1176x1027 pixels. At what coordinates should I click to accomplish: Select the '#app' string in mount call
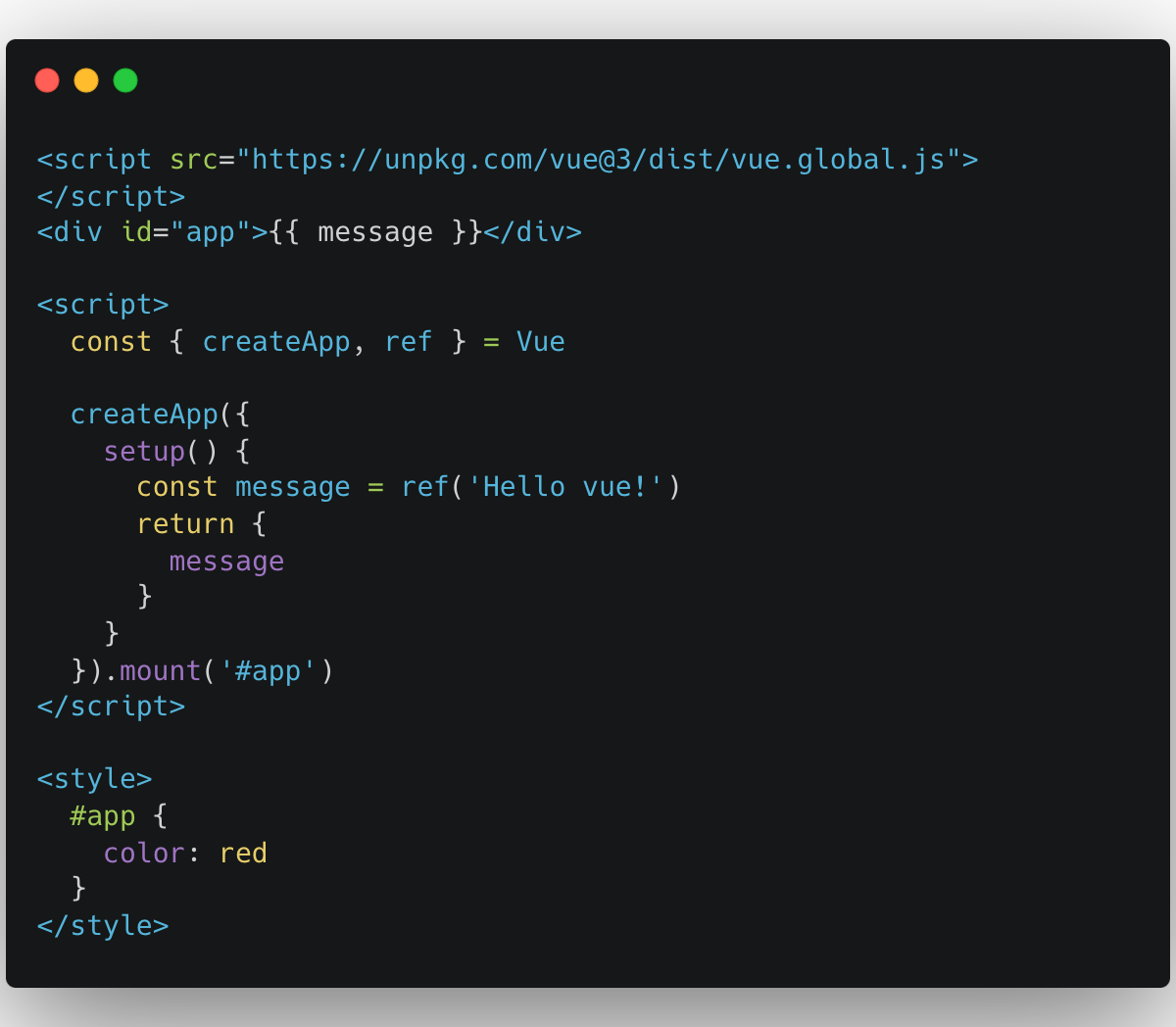click(x=268, y=671)
